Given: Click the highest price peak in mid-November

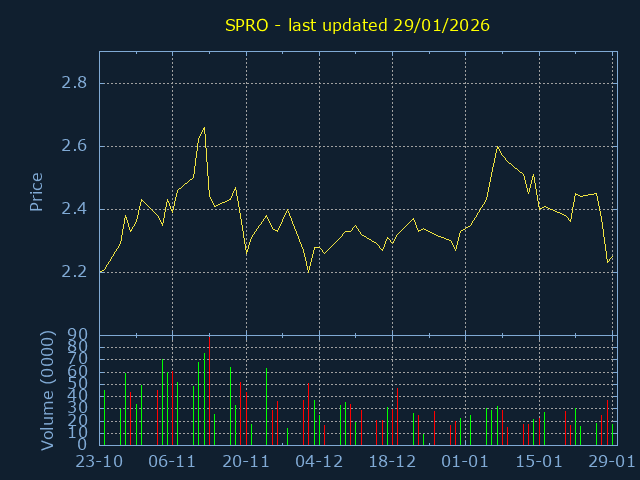Looking at the screenshot, I should coord(204,128).
